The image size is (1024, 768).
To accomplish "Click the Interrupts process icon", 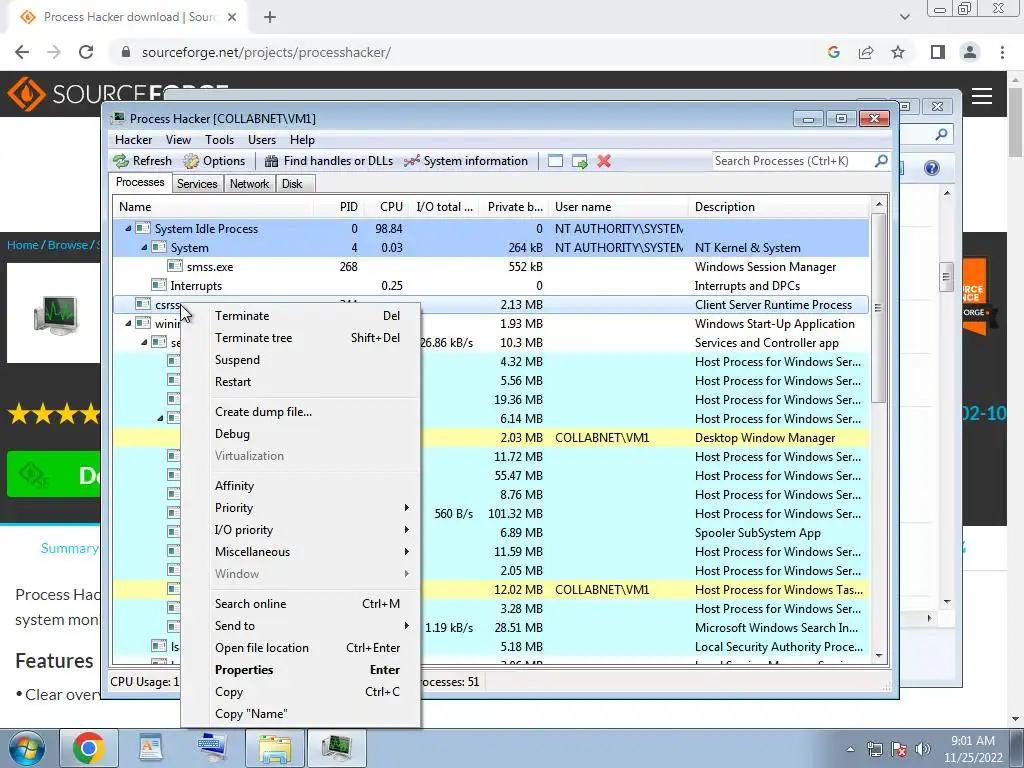I will 158,285.
